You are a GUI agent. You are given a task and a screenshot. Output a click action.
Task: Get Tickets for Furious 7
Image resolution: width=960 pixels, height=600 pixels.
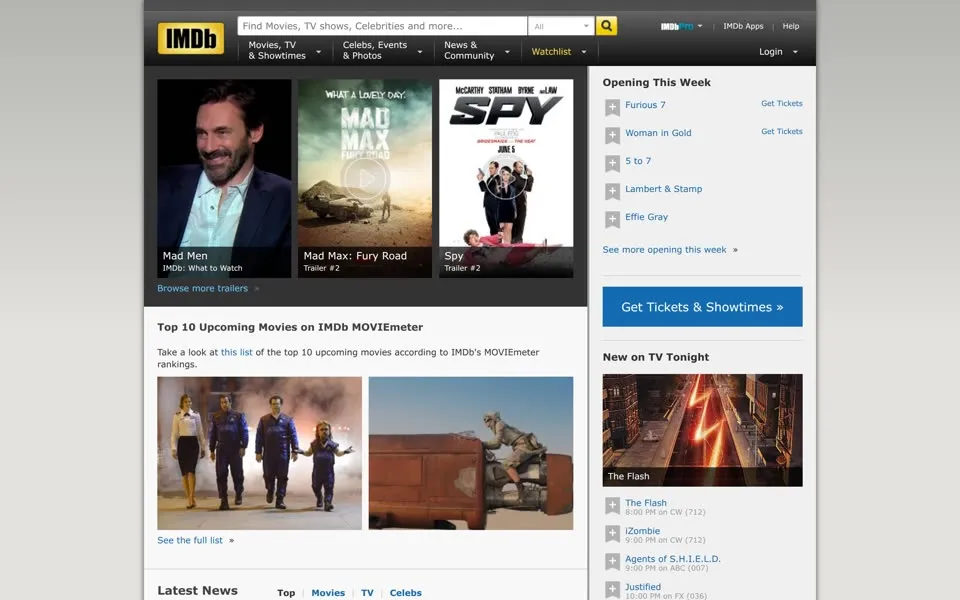pyautogui.click(x=781, y=103)
